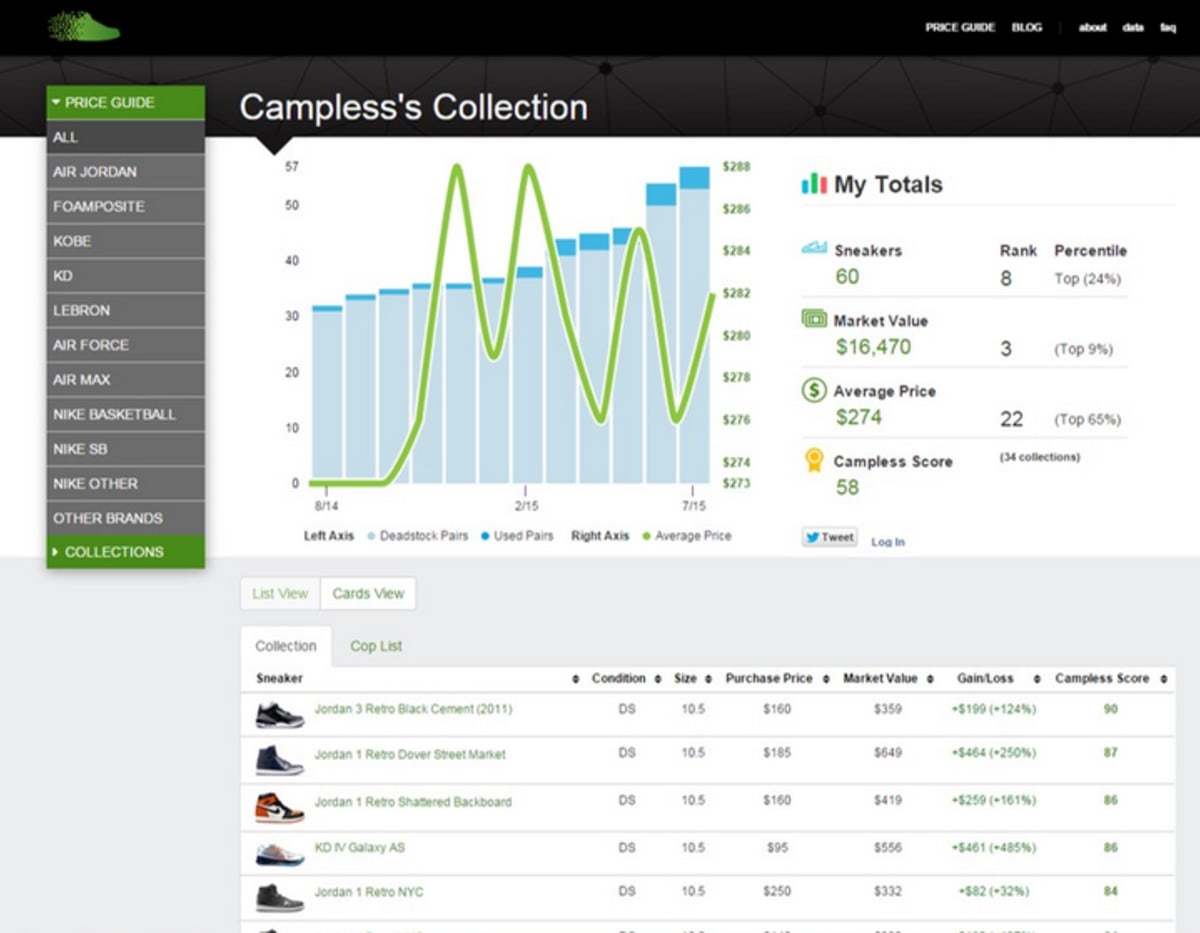Open Jordan 1 Retro Shattered Backboard

click(413, 802)
